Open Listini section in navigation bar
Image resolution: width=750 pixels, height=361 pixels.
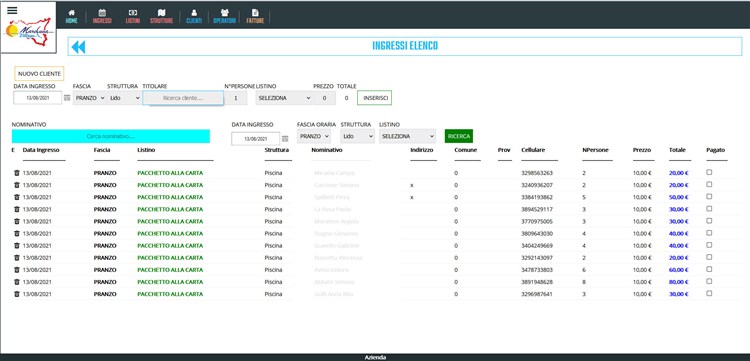tap(132, 17)
